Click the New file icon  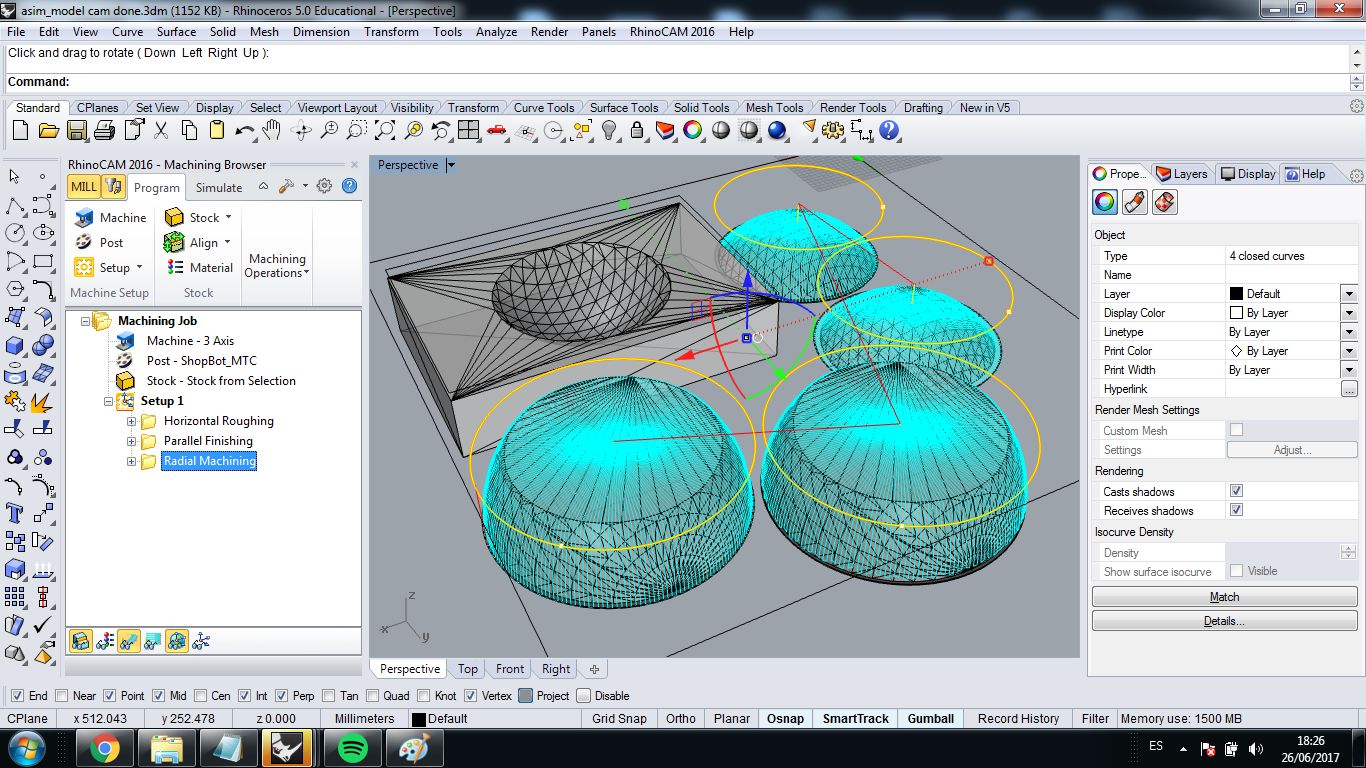(20, 130)
